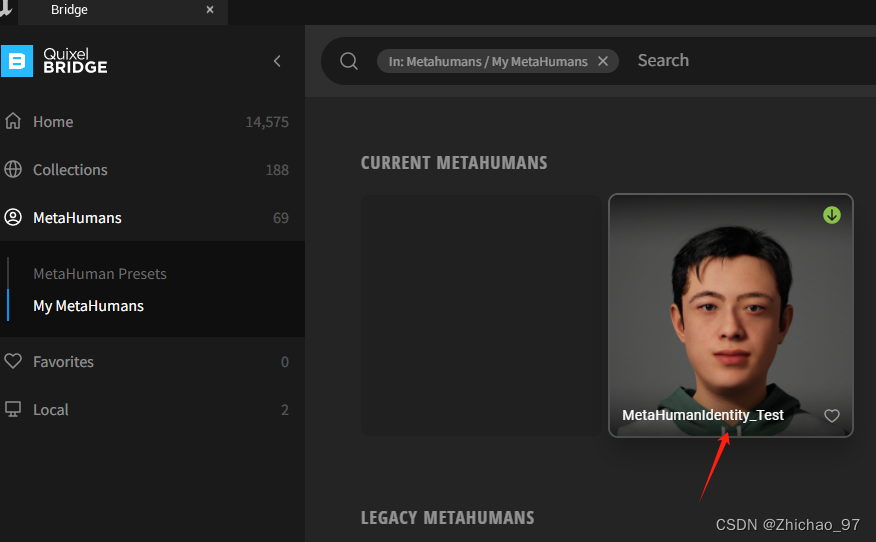Viewport: 876px width, 542px height.
Task: Select the MetaHumans sidebar entry
Action: (x=152, y=218)
